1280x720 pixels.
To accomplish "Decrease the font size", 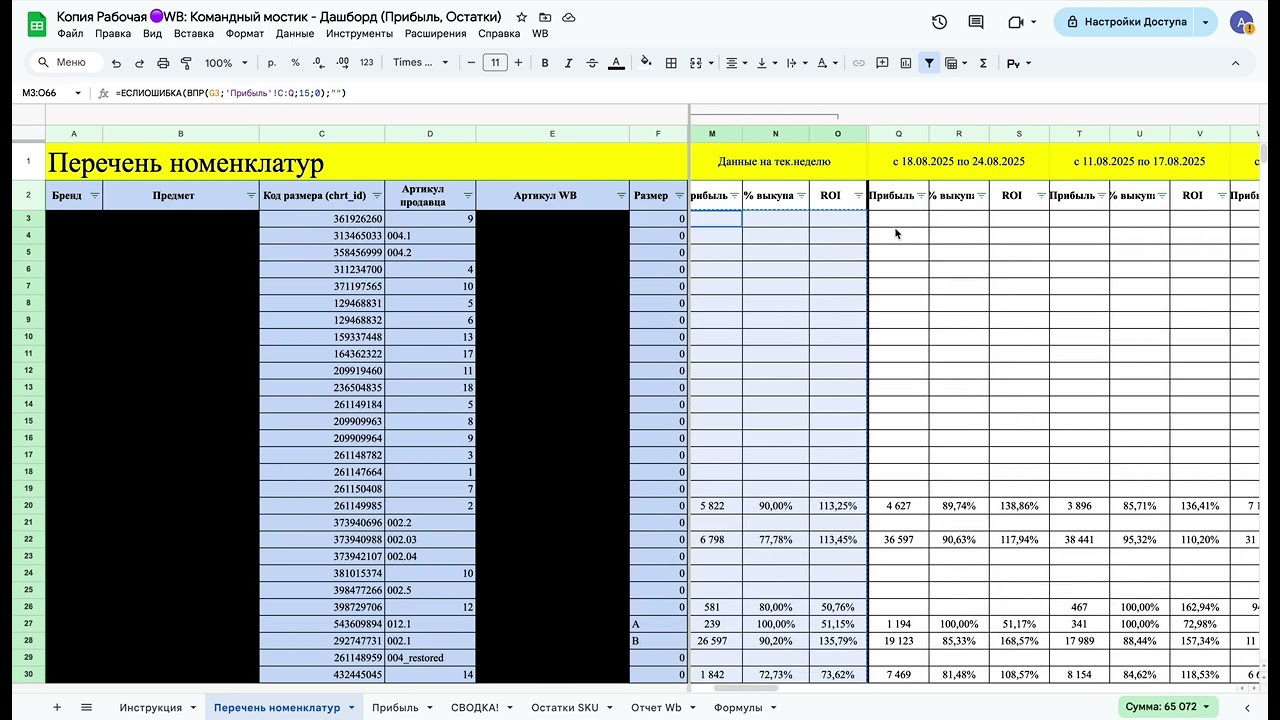I will [472, 63].
